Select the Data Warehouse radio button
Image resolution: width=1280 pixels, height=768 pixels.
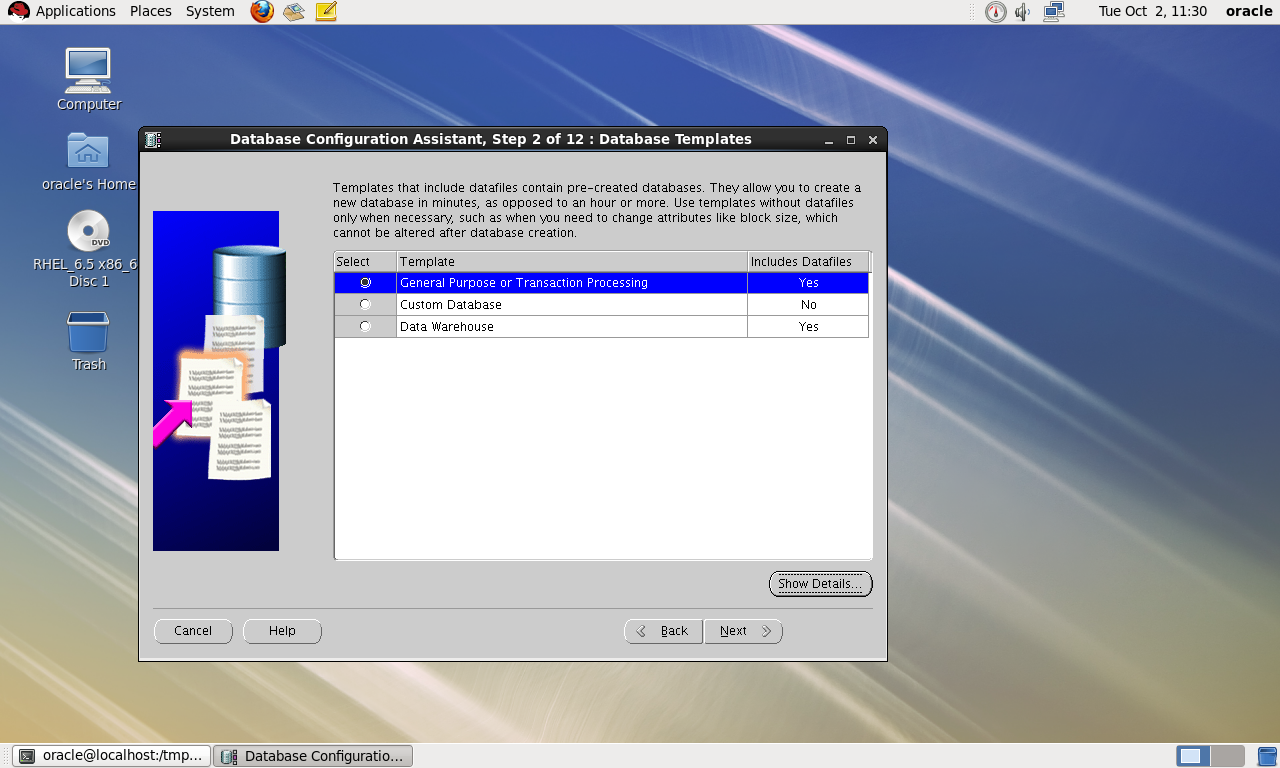[x=365, y=326]
